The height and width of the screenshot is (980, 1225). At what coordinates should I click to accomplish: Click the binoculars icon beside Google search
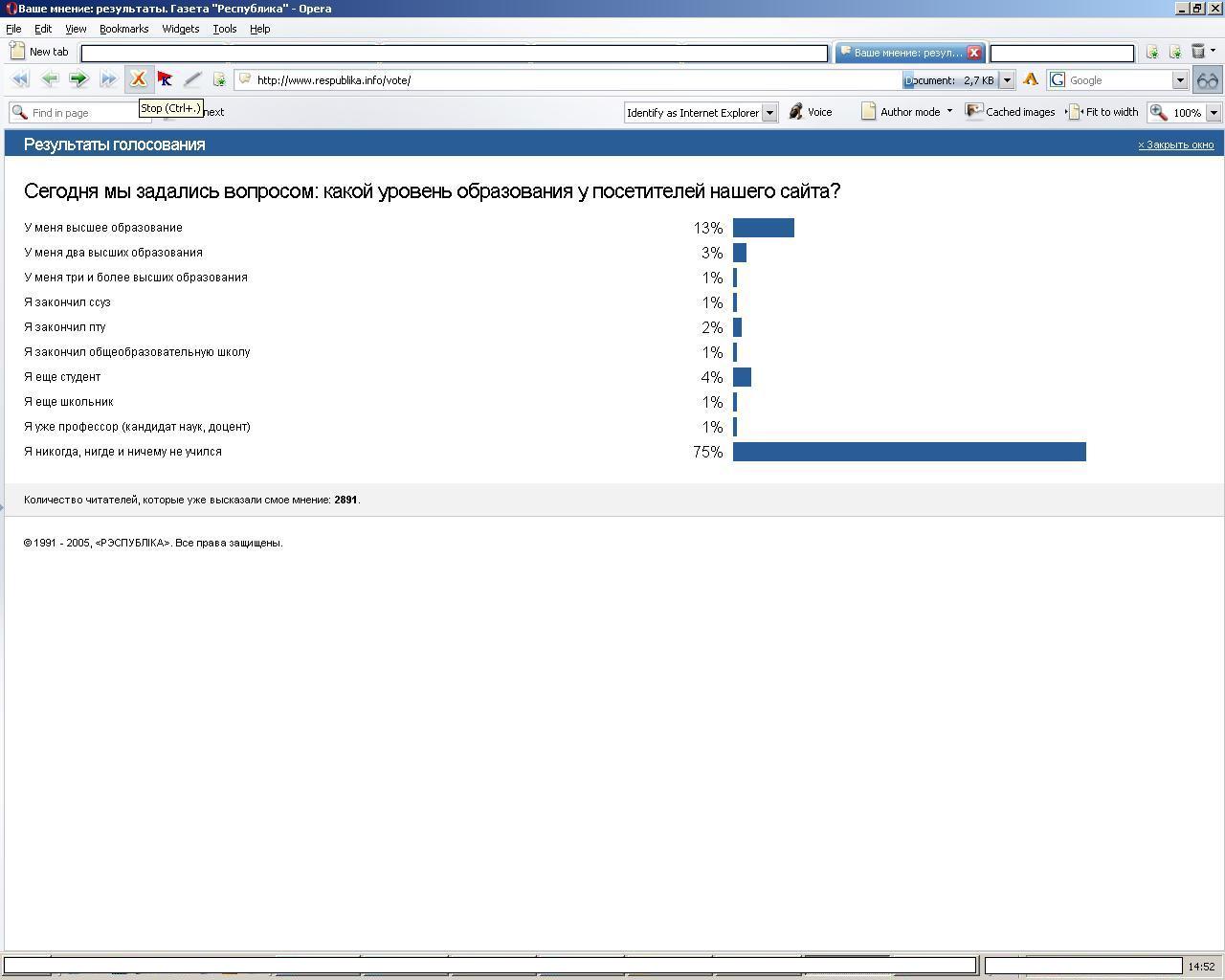click(1208, 80)
